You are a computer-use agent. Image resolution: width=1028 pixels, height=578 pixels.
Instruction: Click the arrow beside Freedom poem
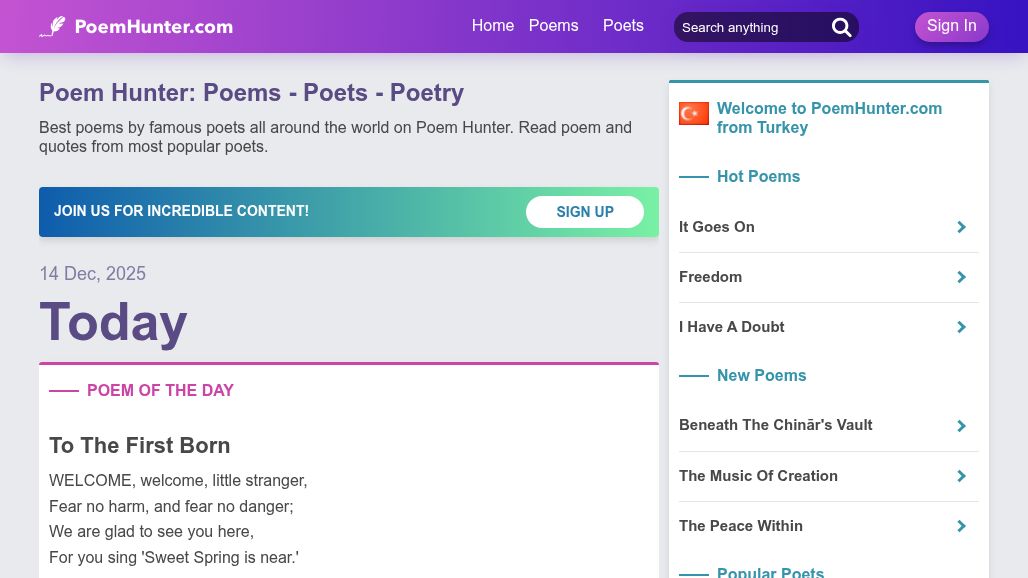[x=961, y=277]
